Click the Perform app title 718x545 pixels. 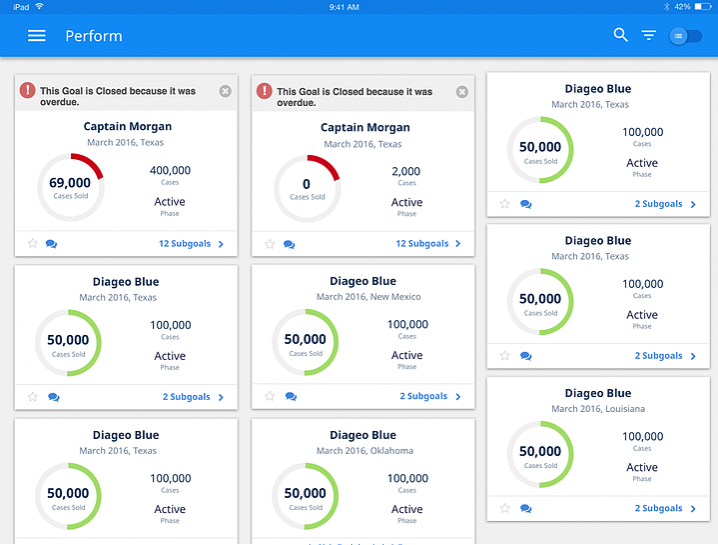click(94, 36)
